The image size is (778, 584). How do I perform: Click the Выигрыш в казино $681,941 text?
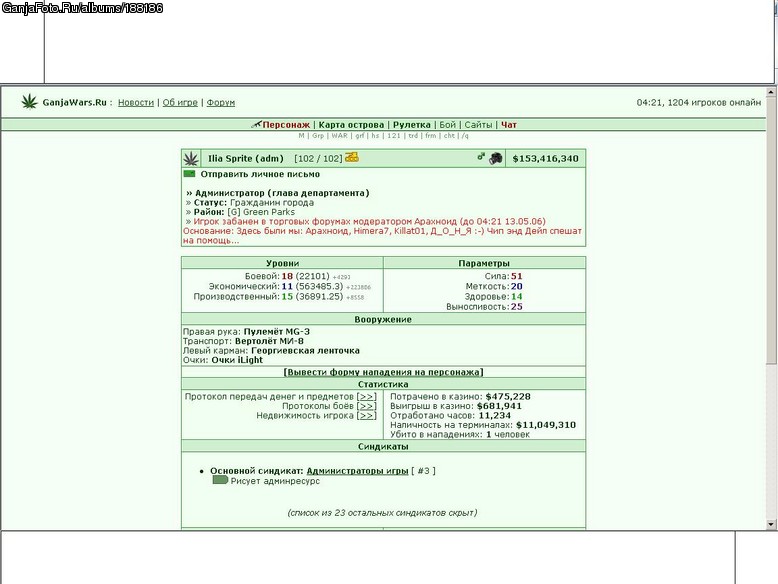pos(455,406)
